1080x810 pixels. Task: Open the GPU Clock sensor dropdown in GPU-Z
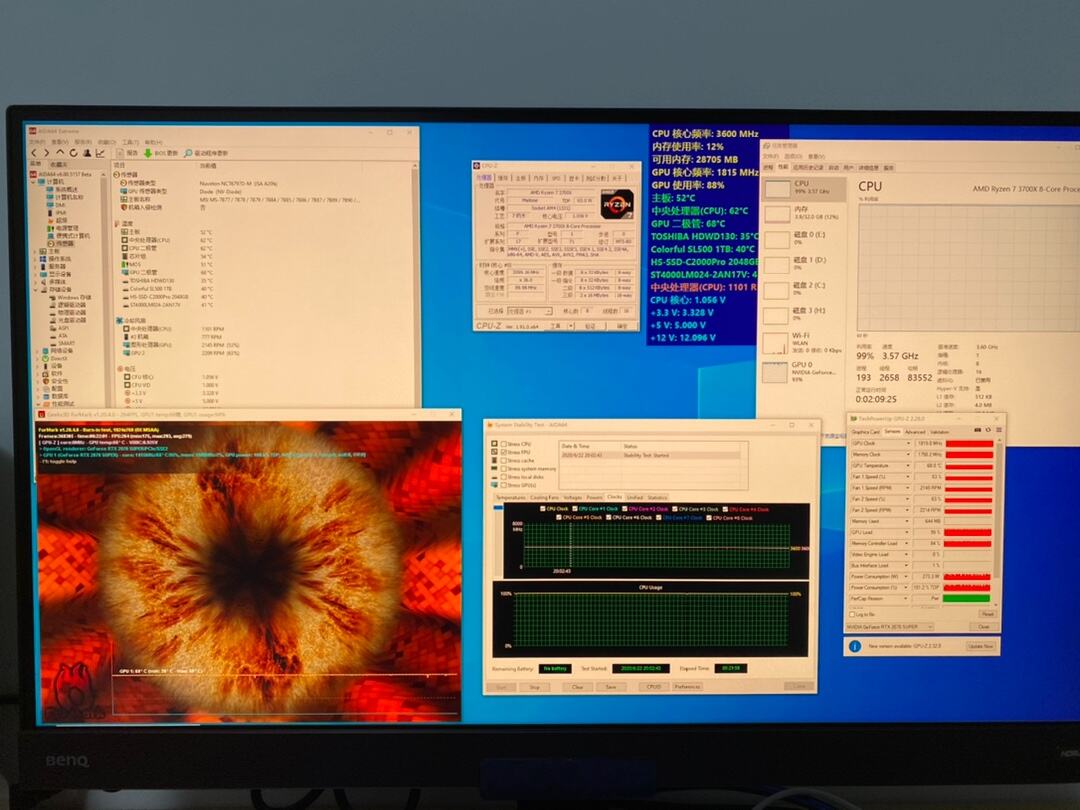point(908,444)
